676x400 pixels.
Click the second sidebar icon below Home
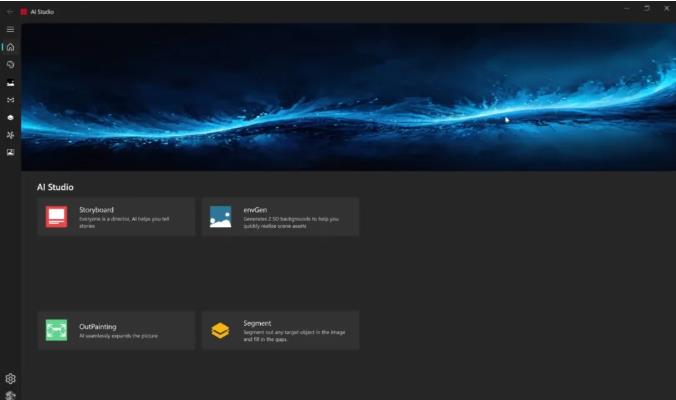tap(10, 82)
